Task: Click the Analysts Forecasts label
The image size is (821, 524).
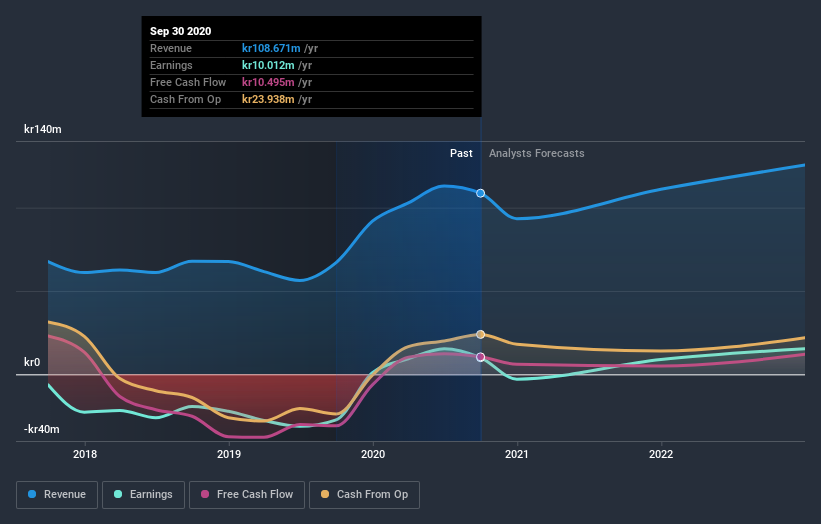Action: 537,153
